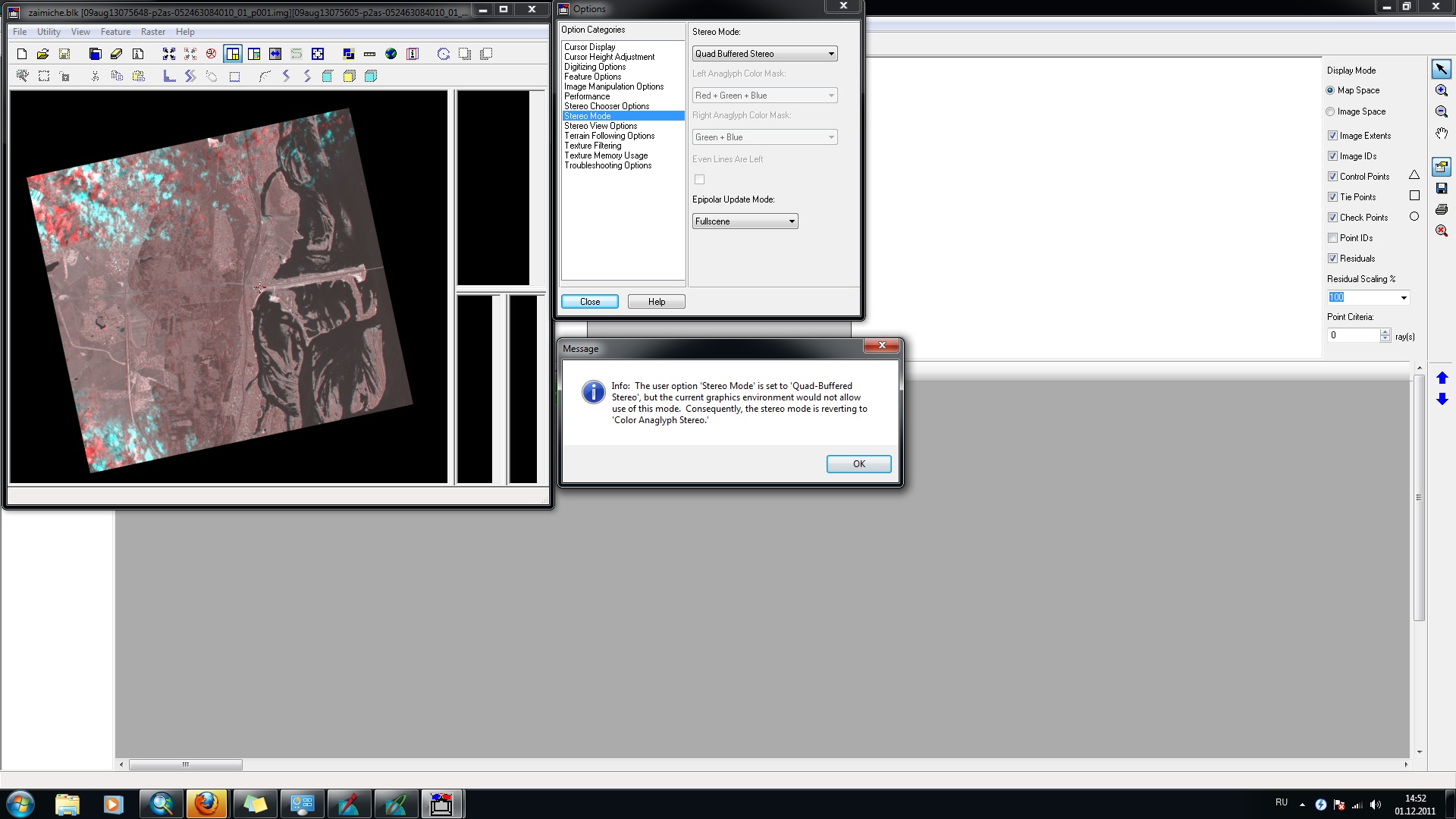Click the globe icon in the toolbar
Image resolution: width=1456 pixels, height=819 pixels.
pos(391,54)
